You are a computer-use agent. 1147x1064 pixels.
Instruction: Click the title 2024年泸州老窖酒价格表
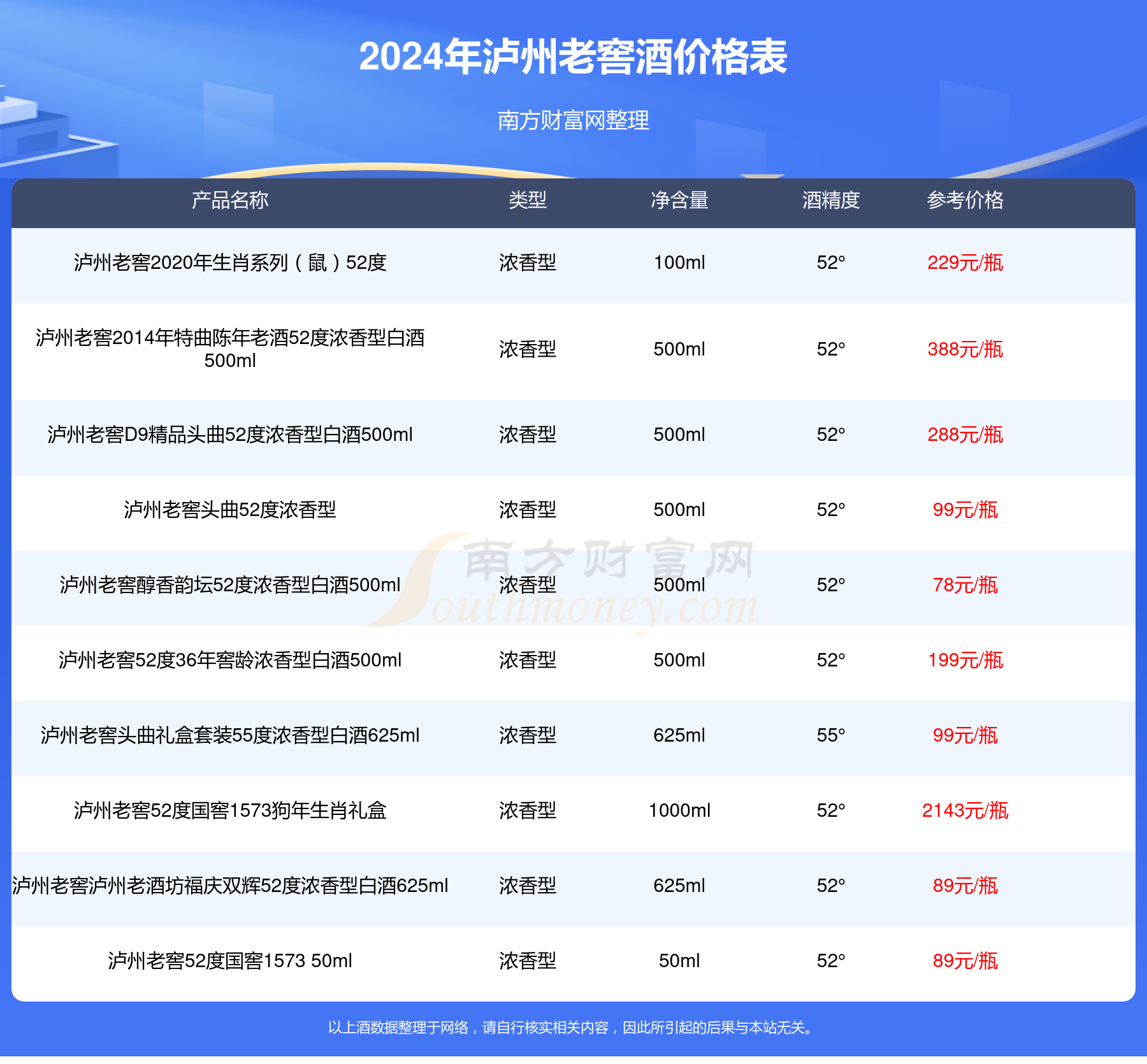point(573,57)
